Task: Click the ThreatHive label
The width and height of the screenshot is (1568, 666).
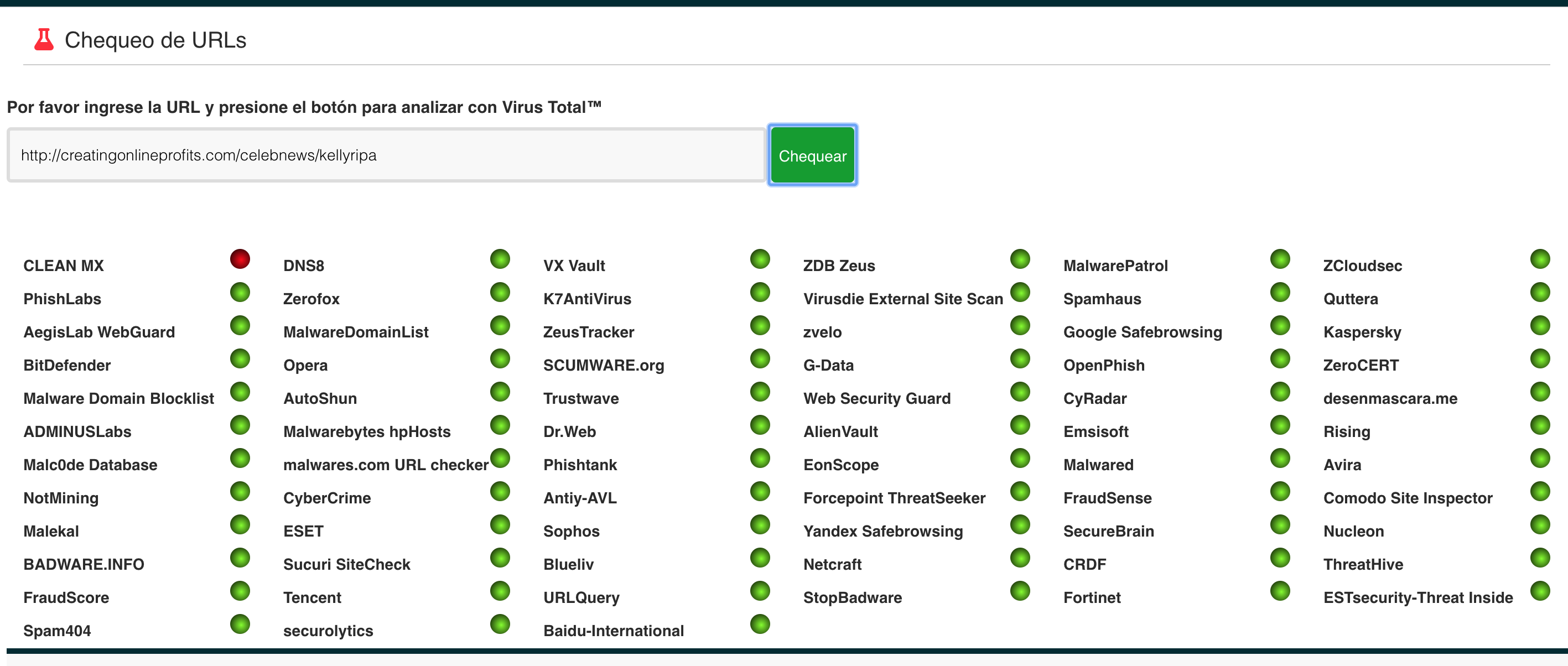Action: (x=1363, y=564)
